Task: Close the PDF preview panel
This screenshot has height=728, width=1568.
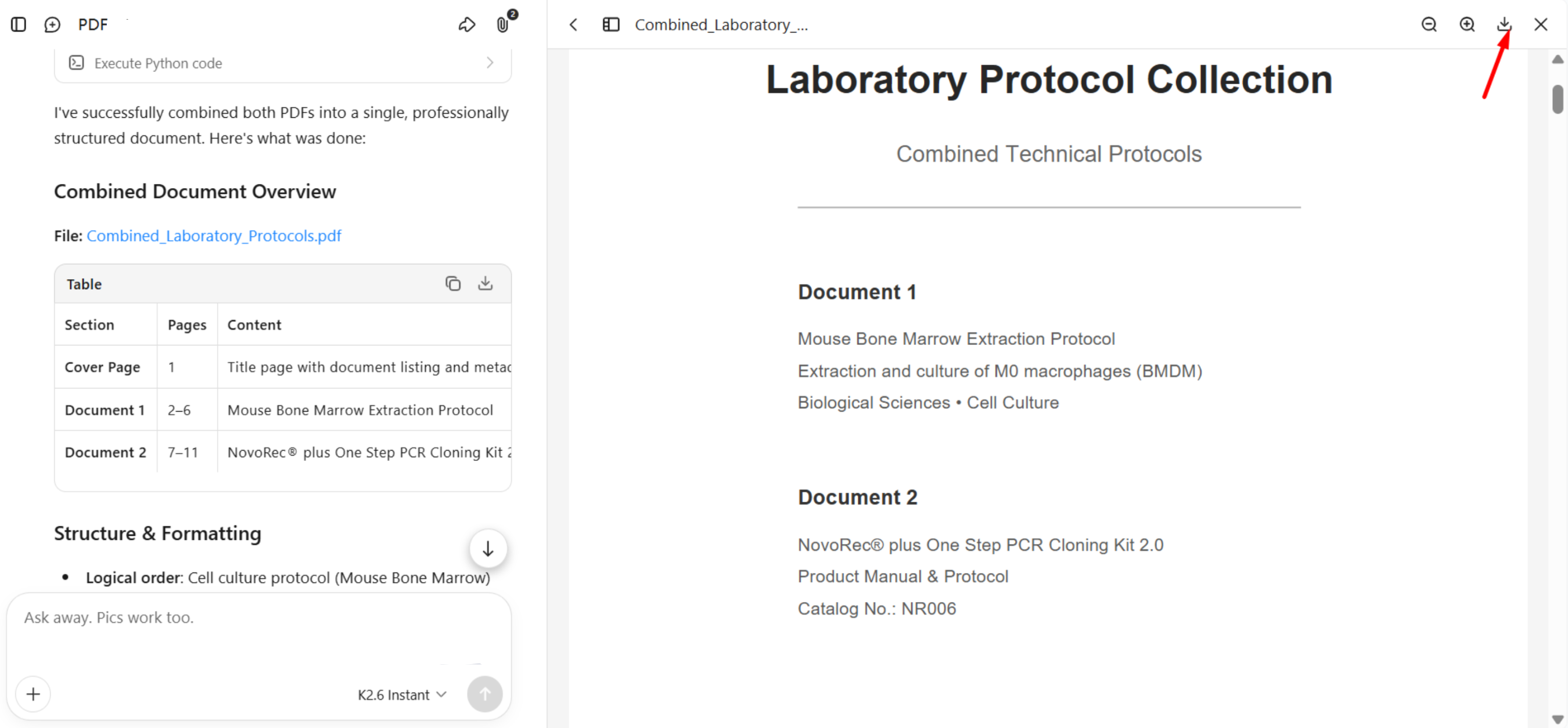Action: tap(1541, 24)
